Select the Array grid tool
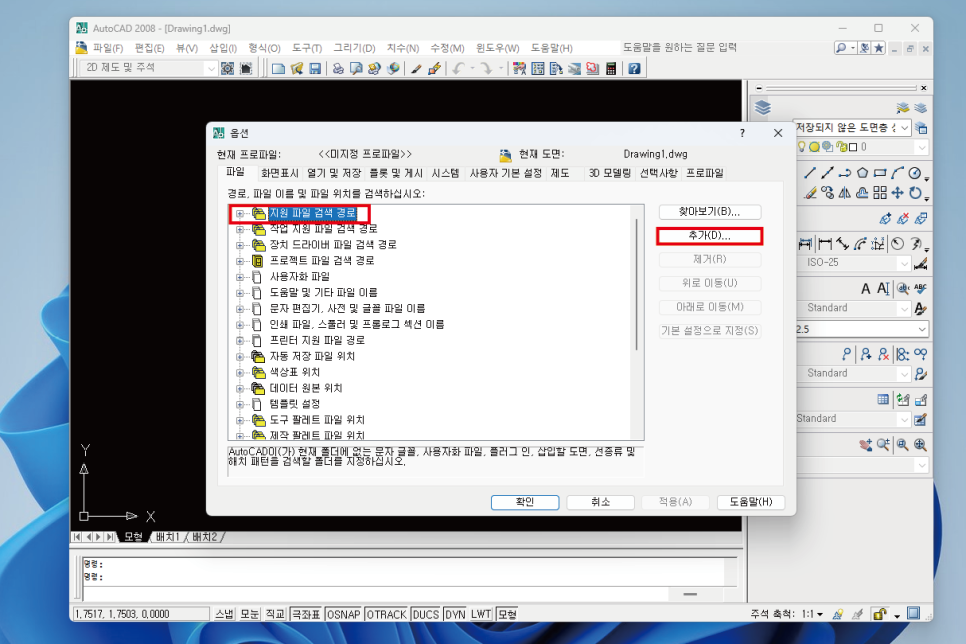966x644 pixels. (880, 193)
